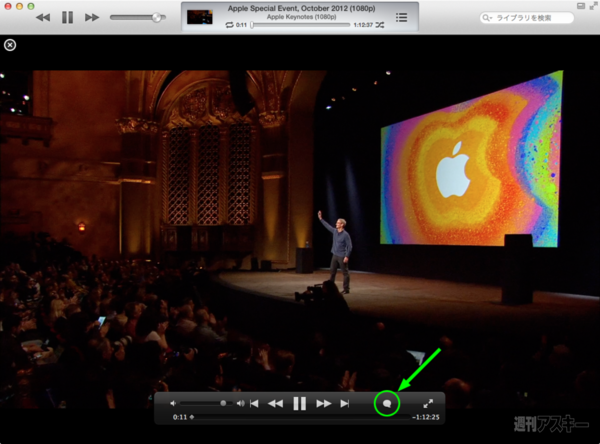Fast-forward using overlay double-arrow button

pyautogui.click(x=324, y=403)
